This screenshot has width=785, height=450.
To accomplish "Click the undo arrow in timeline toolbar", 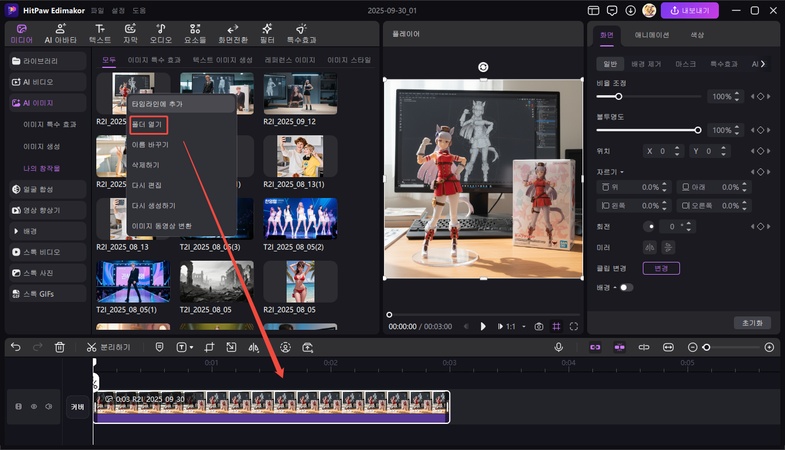I will point(15,347).
